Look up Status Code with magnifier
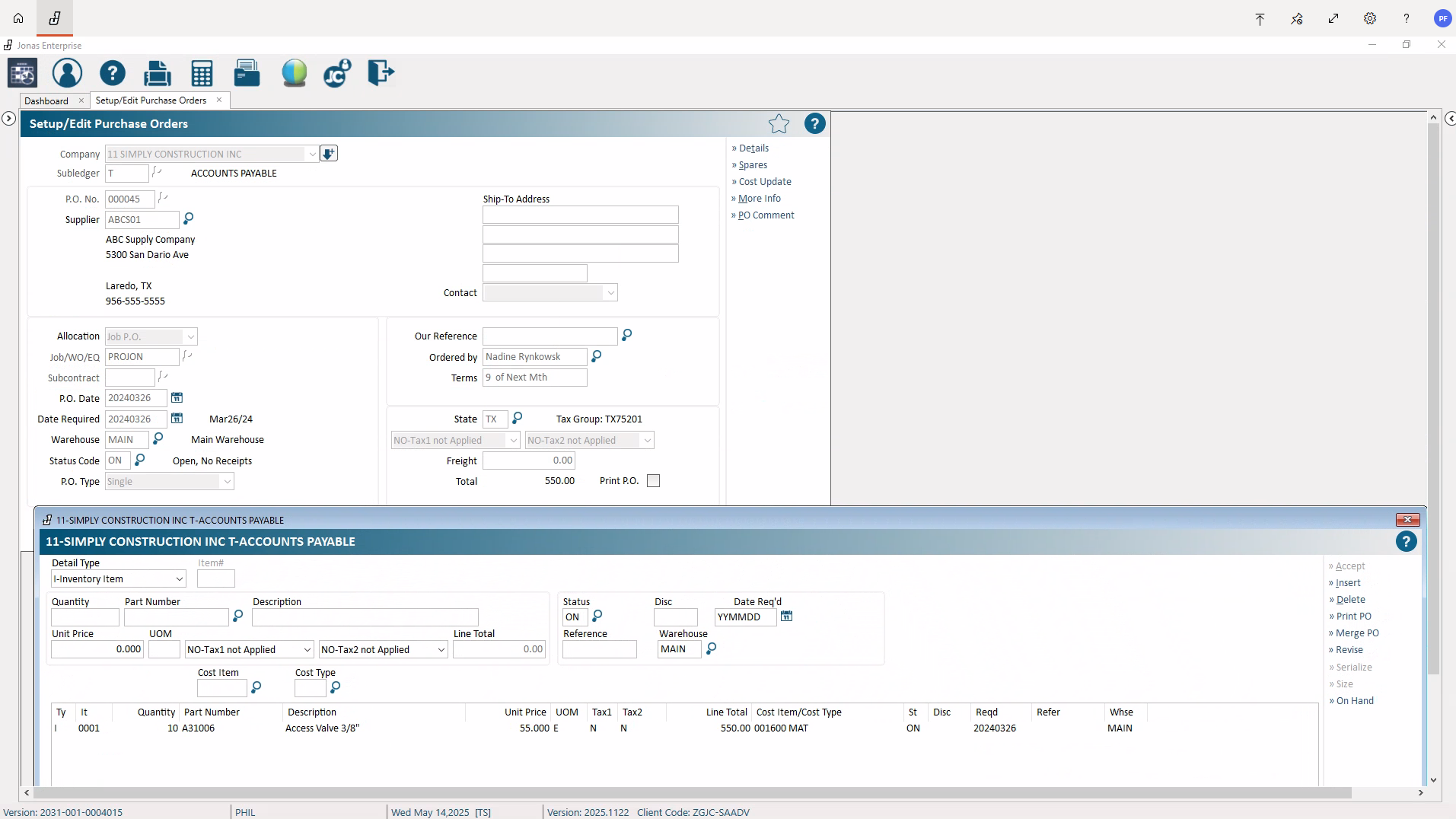 pos(140,460)
